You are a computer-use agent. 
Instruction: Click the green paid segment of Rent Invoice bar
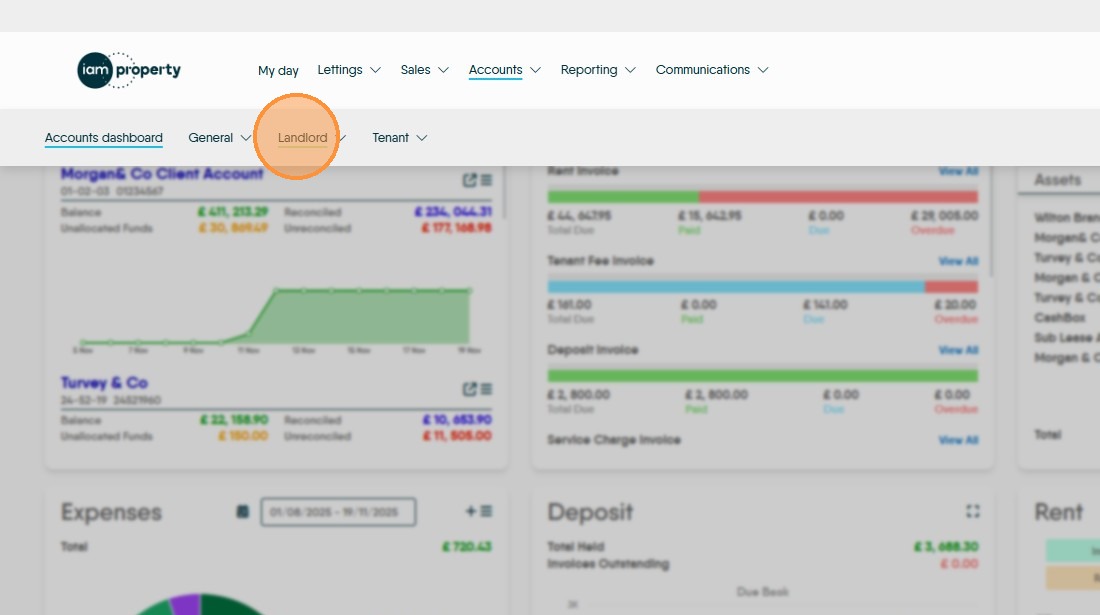click(x=623, y=196)
